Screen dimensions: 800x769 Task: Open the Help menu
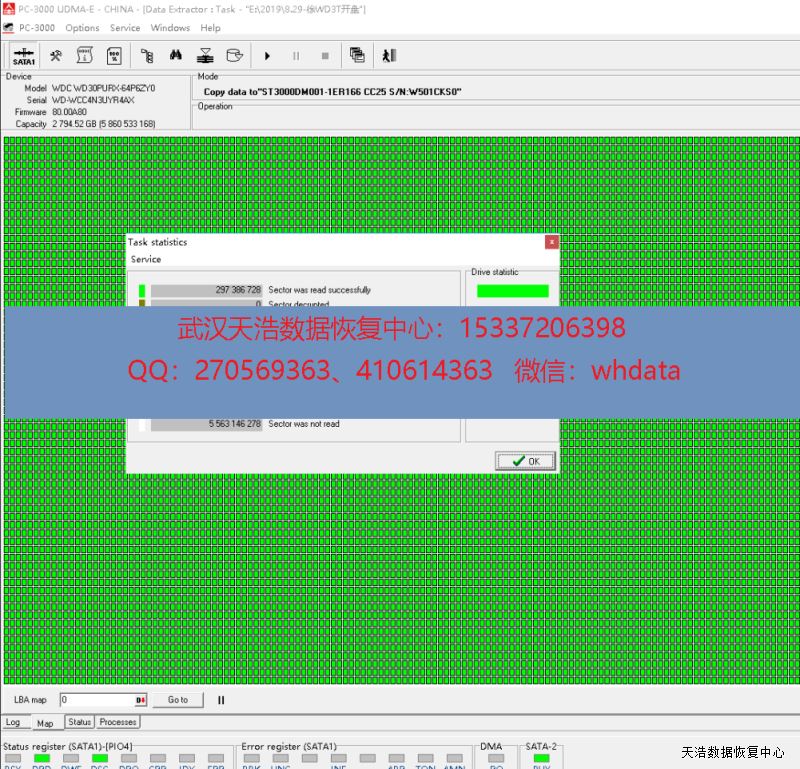coord(210,28)
